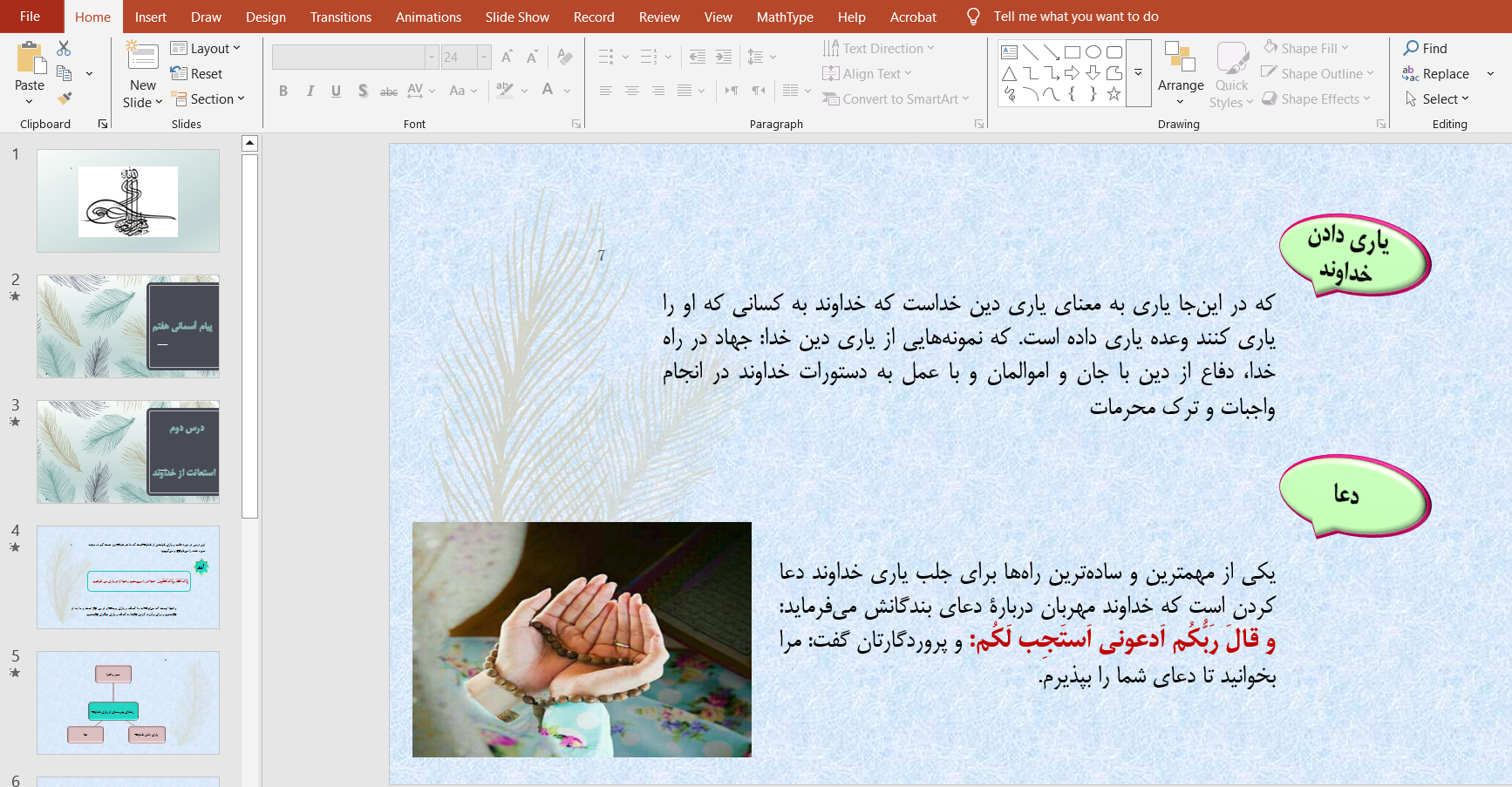Expand the Layout dropdown

pos(206,49)
